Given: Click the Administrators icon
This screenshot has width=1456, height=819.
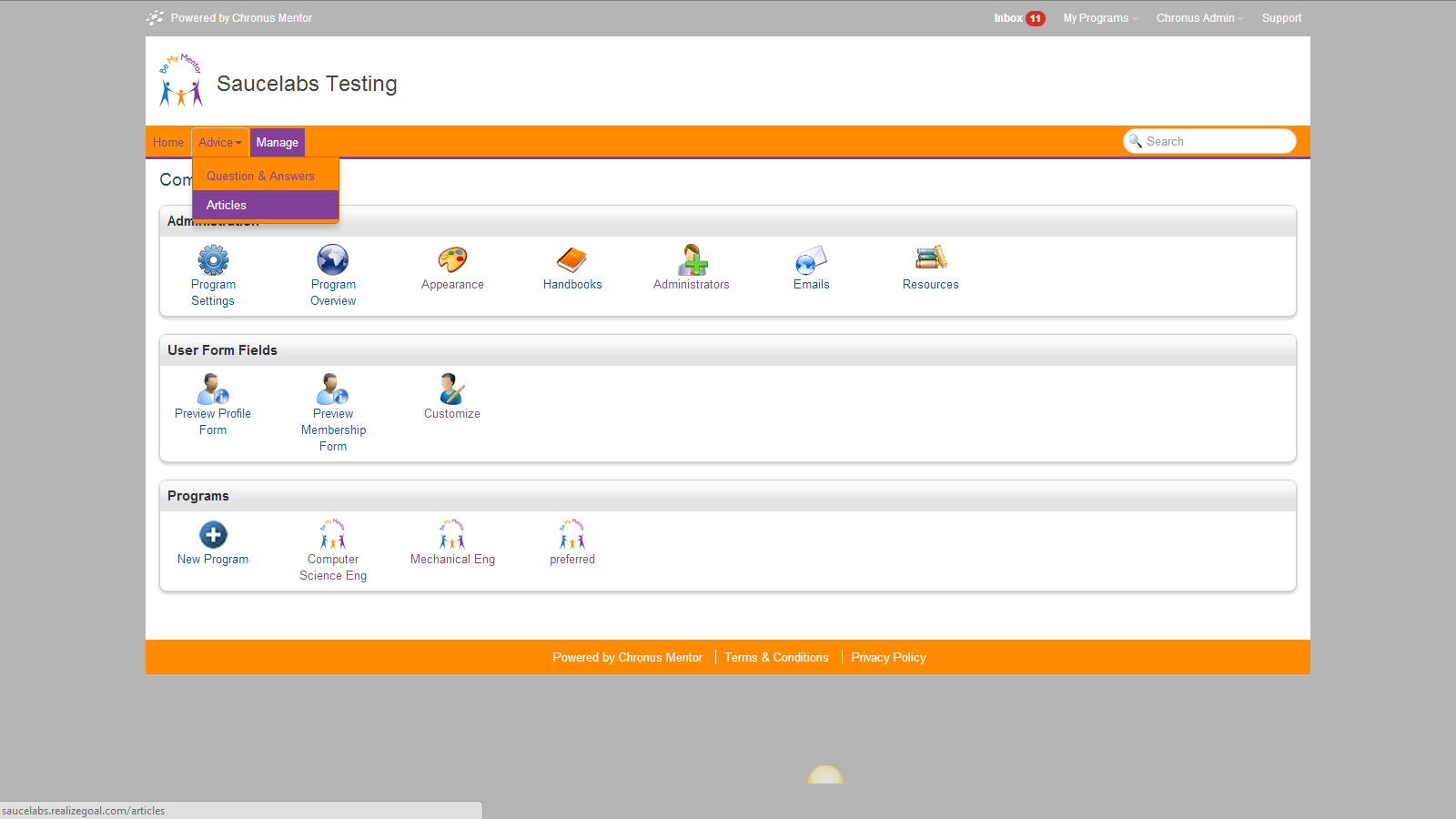Looking at the screenshot, I should tap(692, 260).
